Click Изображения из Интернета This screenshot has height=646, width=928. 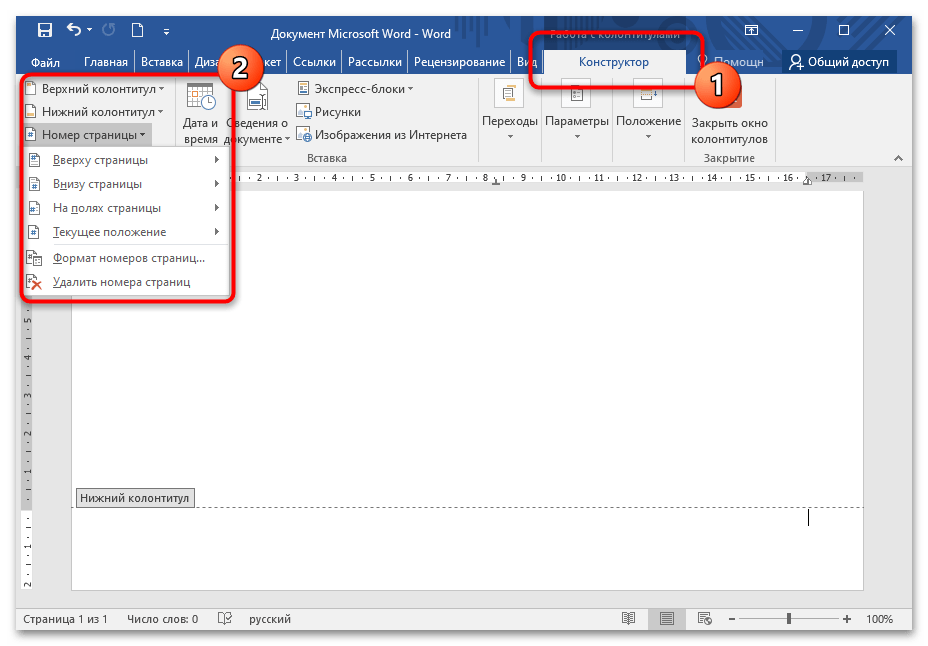coord(382,135)
